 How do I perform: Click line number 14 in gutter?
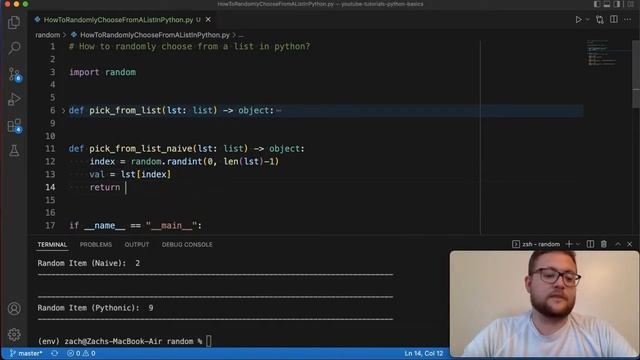[50, 187]
